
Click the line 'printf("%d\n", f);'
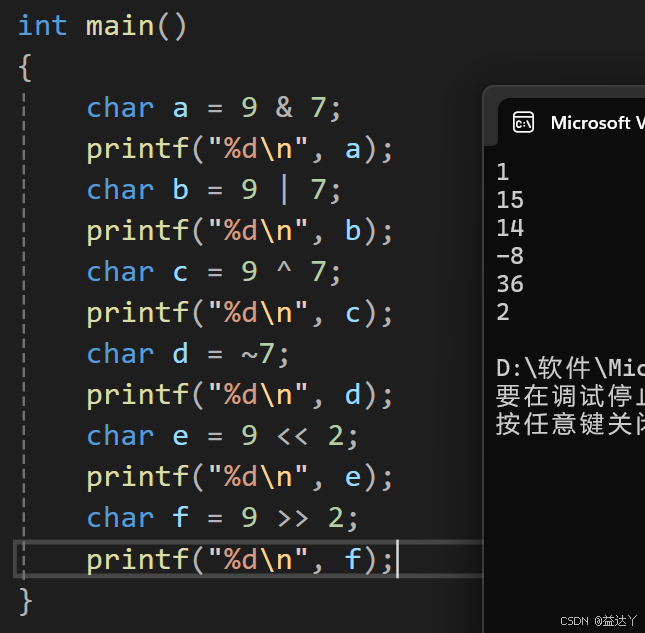[x=240, y=559]
